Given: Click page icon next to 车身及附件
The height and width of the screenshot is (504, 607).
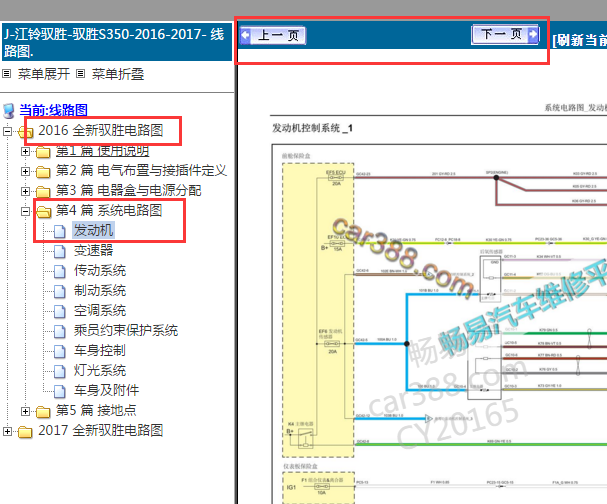Looking at the screenshot, I should [59, 391].
